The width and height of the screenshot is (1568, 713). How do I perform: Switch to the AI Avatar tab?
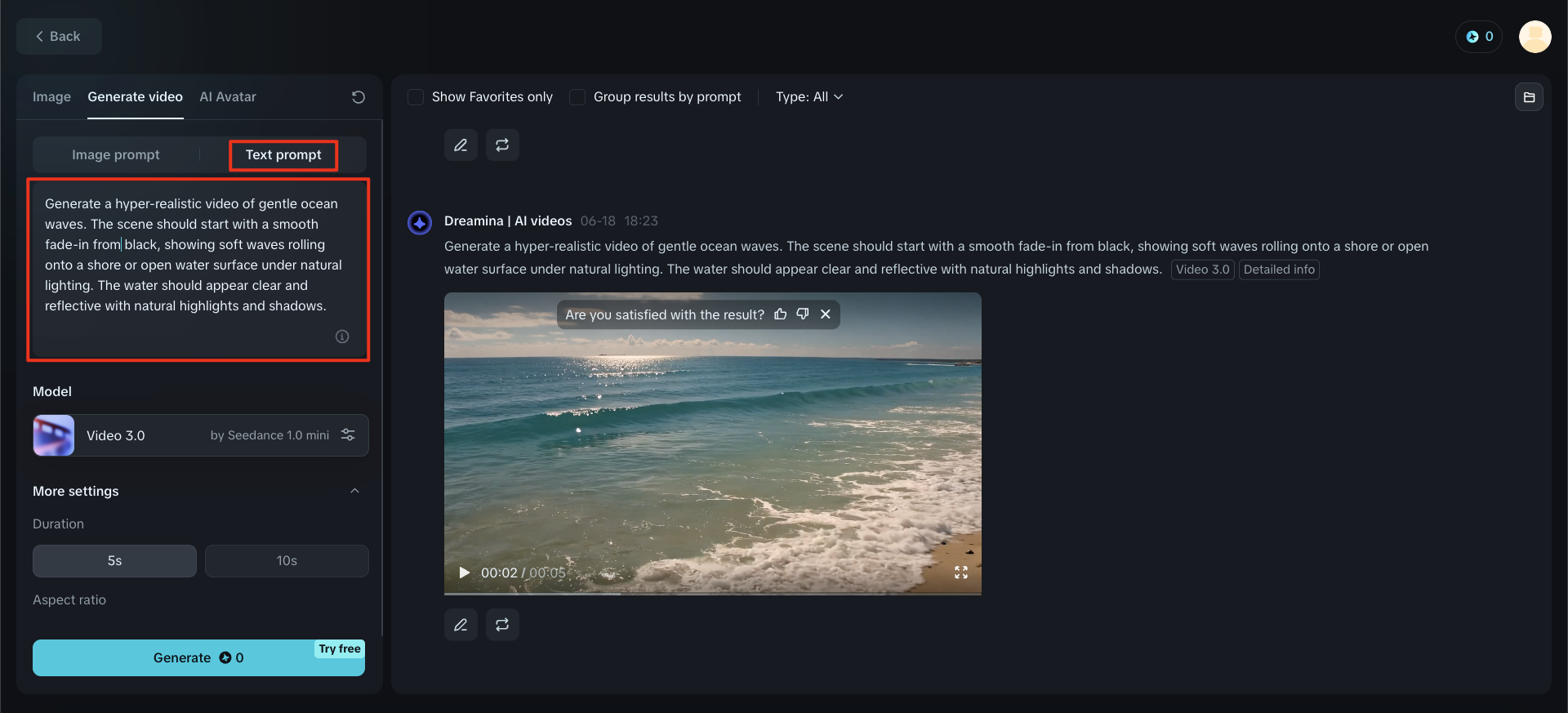click(228, 96)
